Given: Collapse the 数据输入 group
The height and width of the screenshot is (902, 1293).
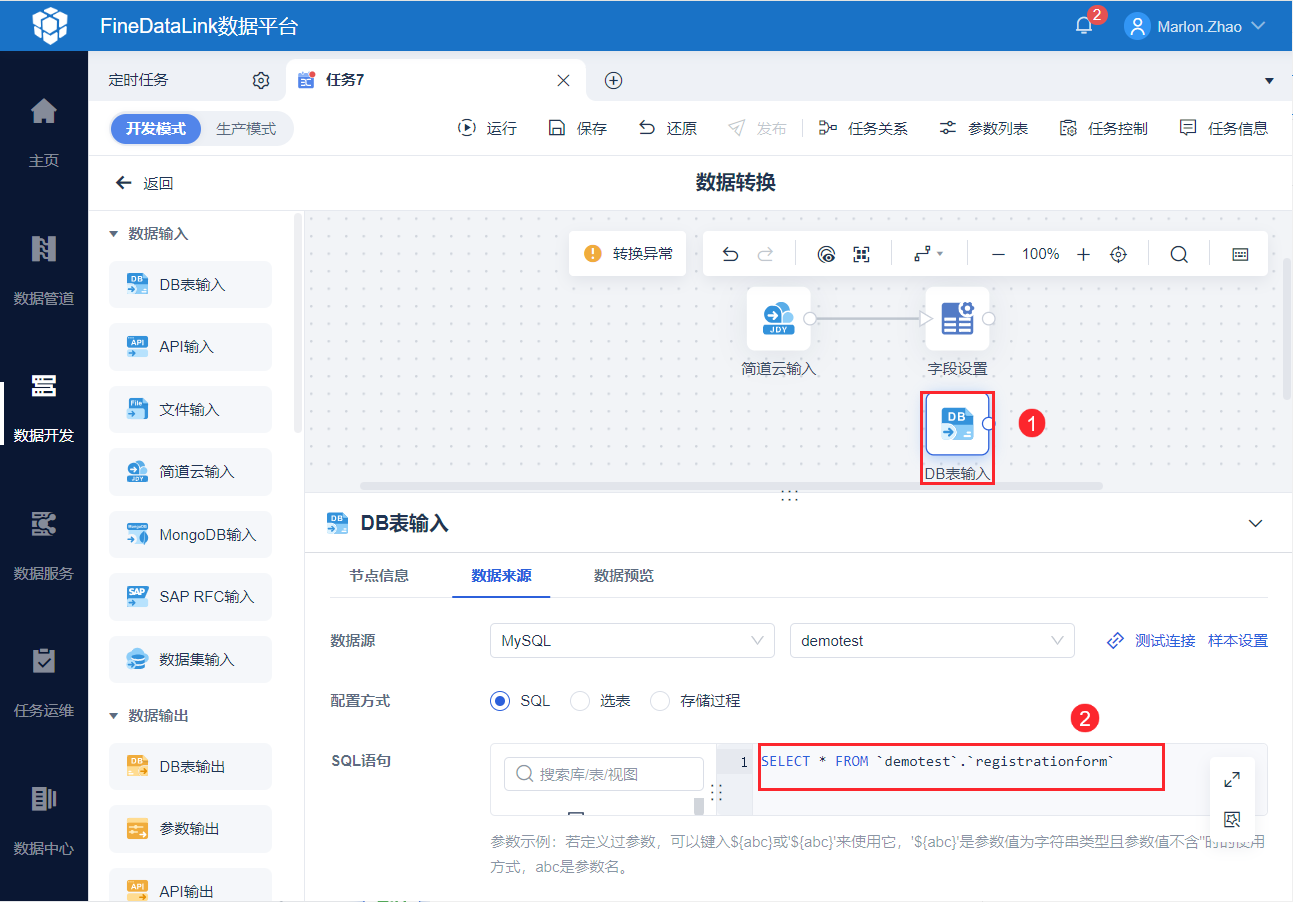Looking at the screenshot, I should [x=113, y=233].
